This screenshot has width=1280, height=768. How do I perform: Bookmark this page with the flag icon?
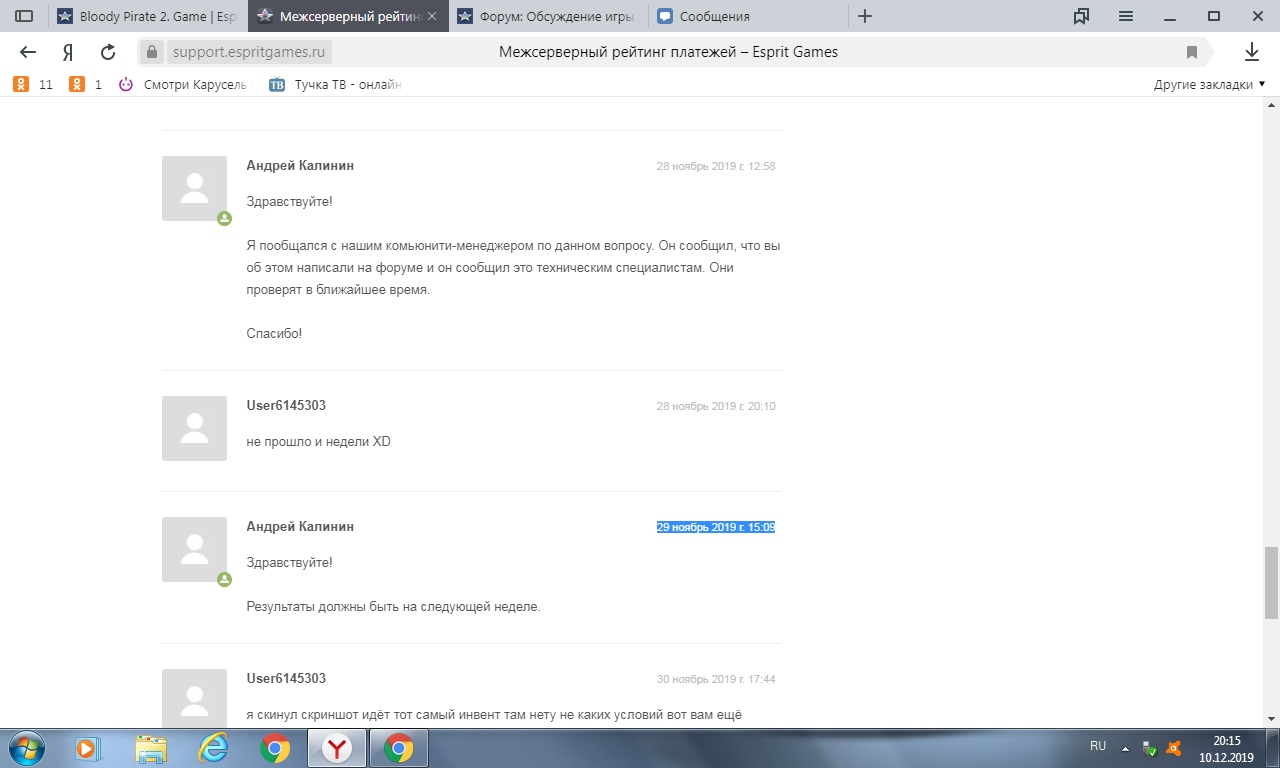point(1191,52)
